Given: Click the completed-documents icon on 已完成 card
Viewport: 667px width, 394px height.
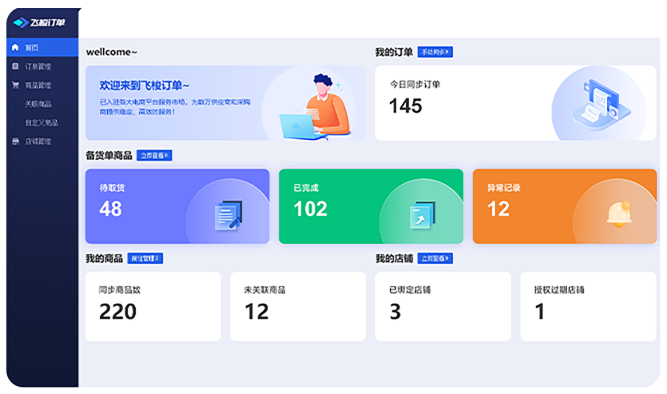Looking at the screenshot, I should (x=422, y=215).
